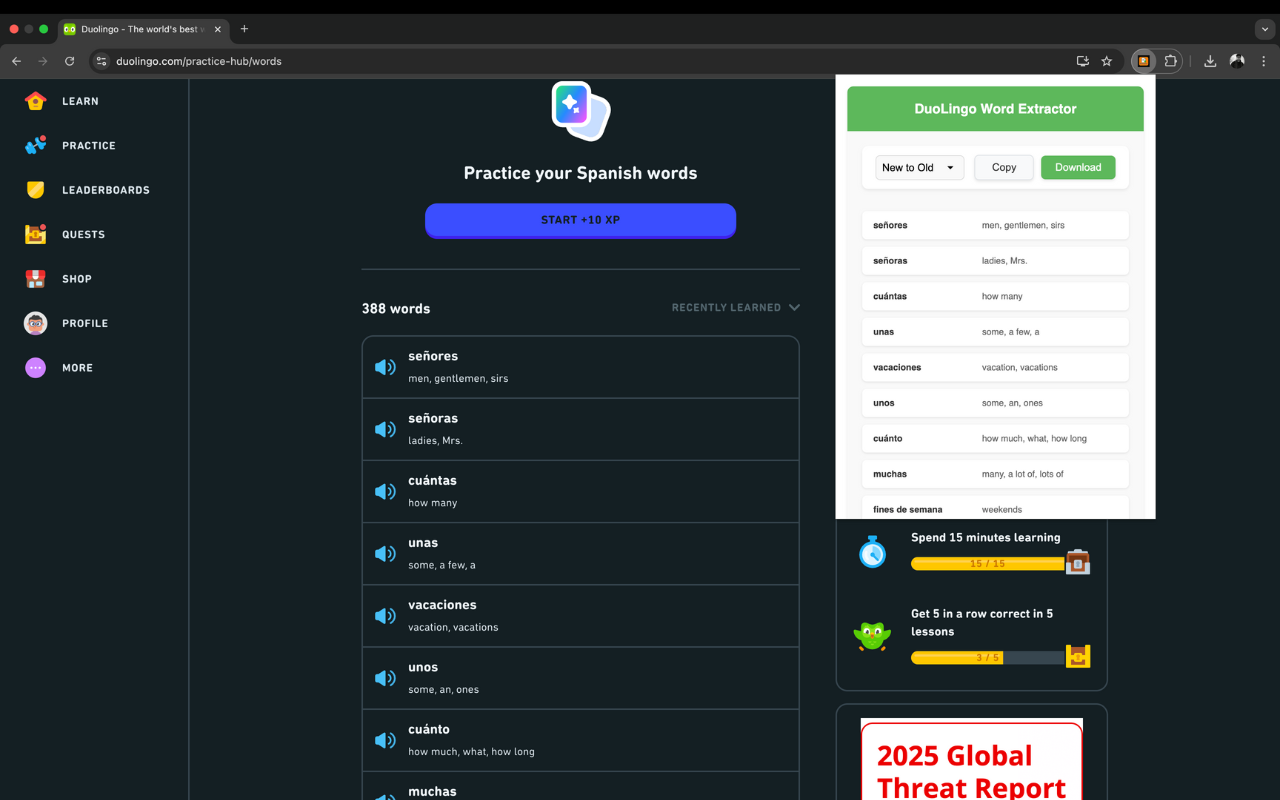The image size is (1280, 800).
Task: Reload the Duolingo page
Action: 69,61
